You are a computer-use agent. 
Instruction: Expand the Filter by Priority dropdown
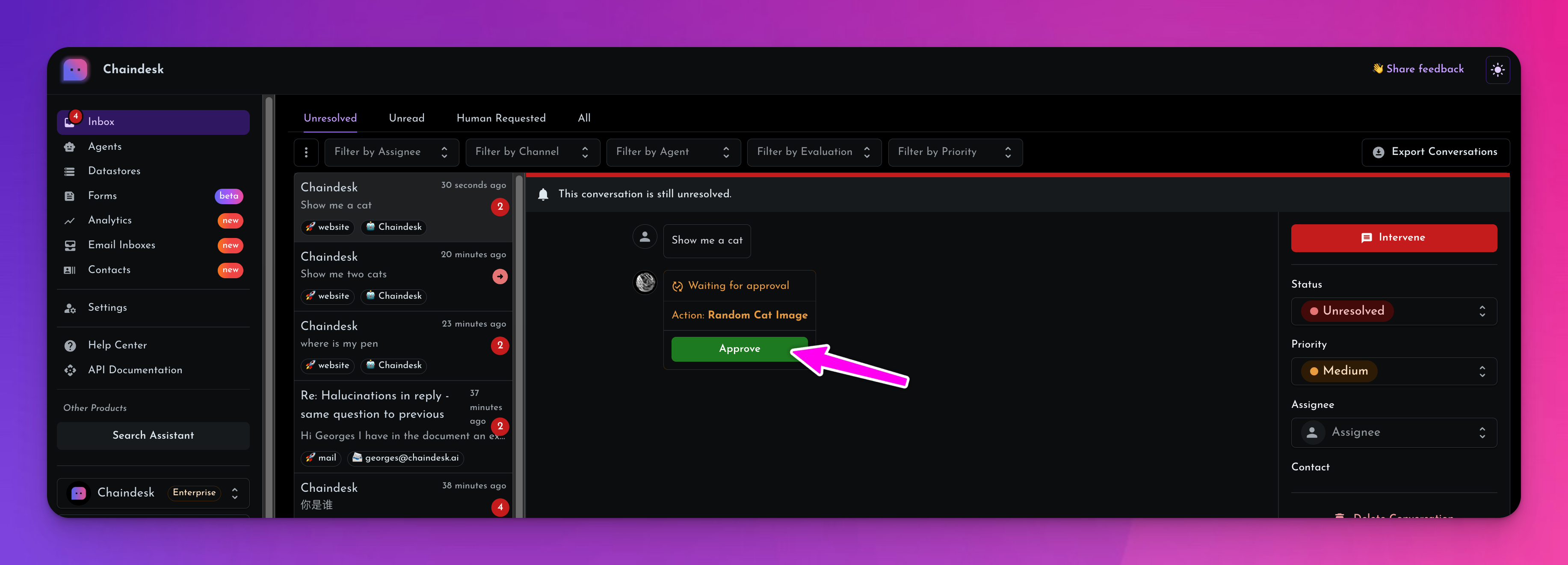click(x=955, y=152)
